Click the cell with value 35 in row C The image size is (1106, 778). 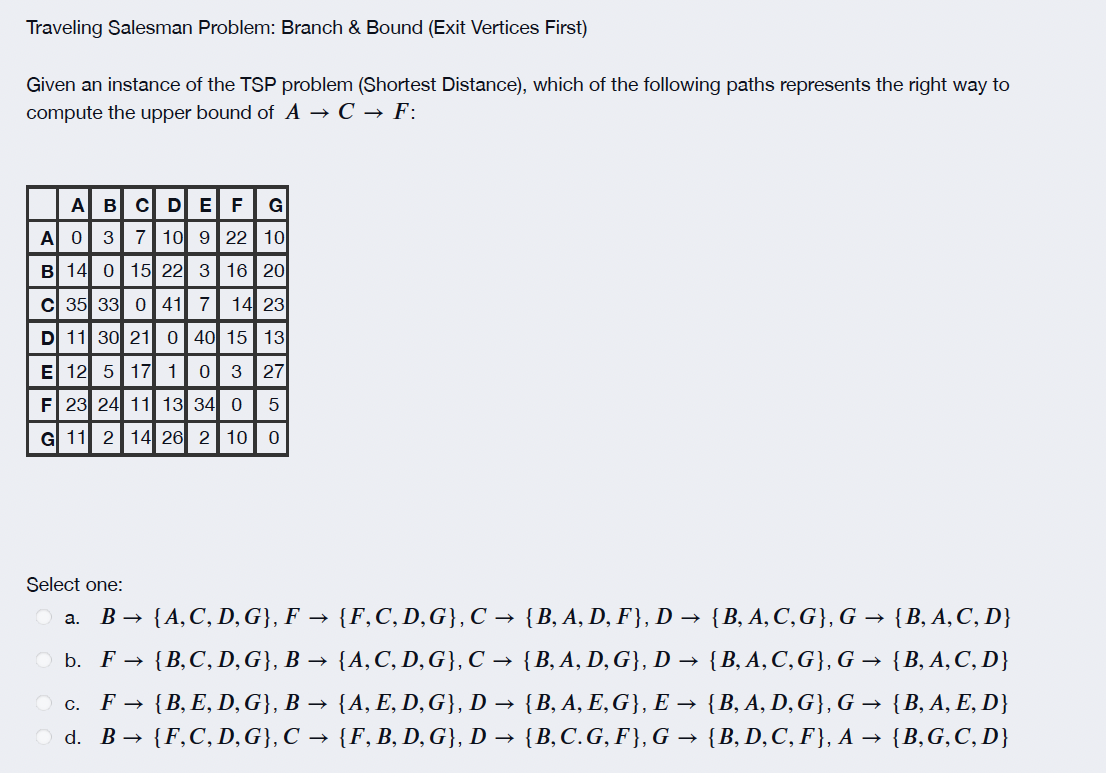coord(77,303)
